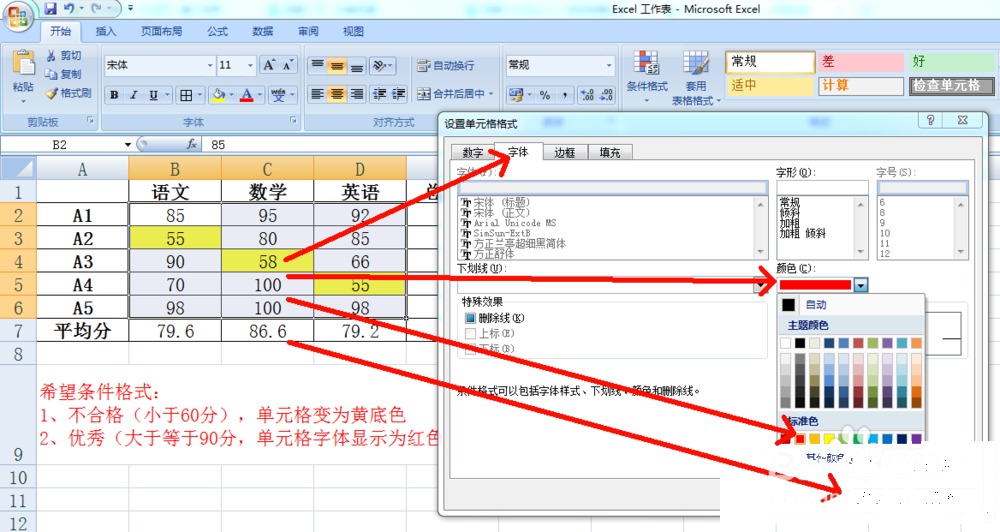Check the 删除线 strikethrough checkbox
Screen dimensions: 1000x532
[471, 318]
